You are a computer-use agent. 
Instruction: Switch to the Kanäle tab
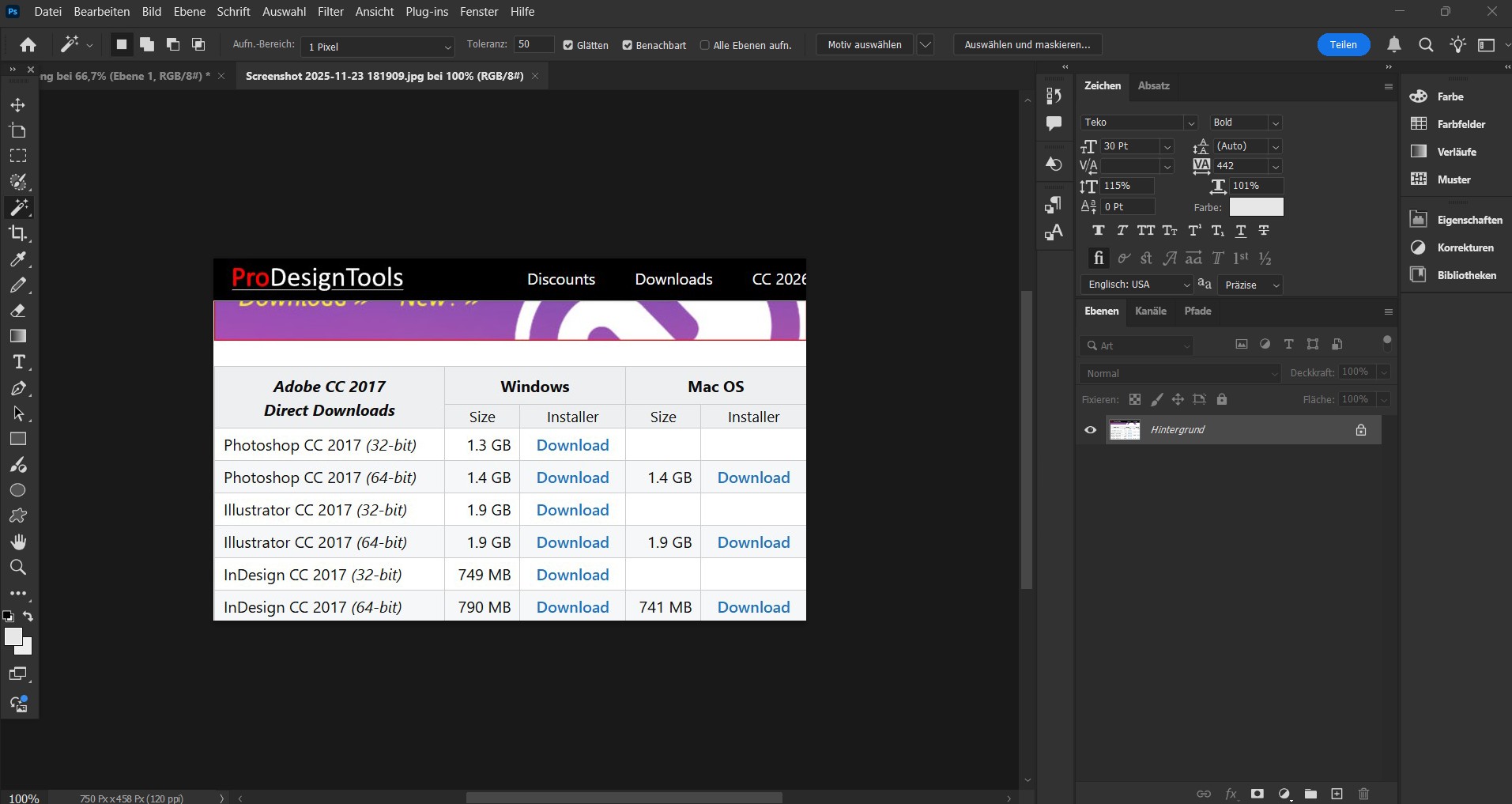pyautogui.click(x=1150, y=311)
